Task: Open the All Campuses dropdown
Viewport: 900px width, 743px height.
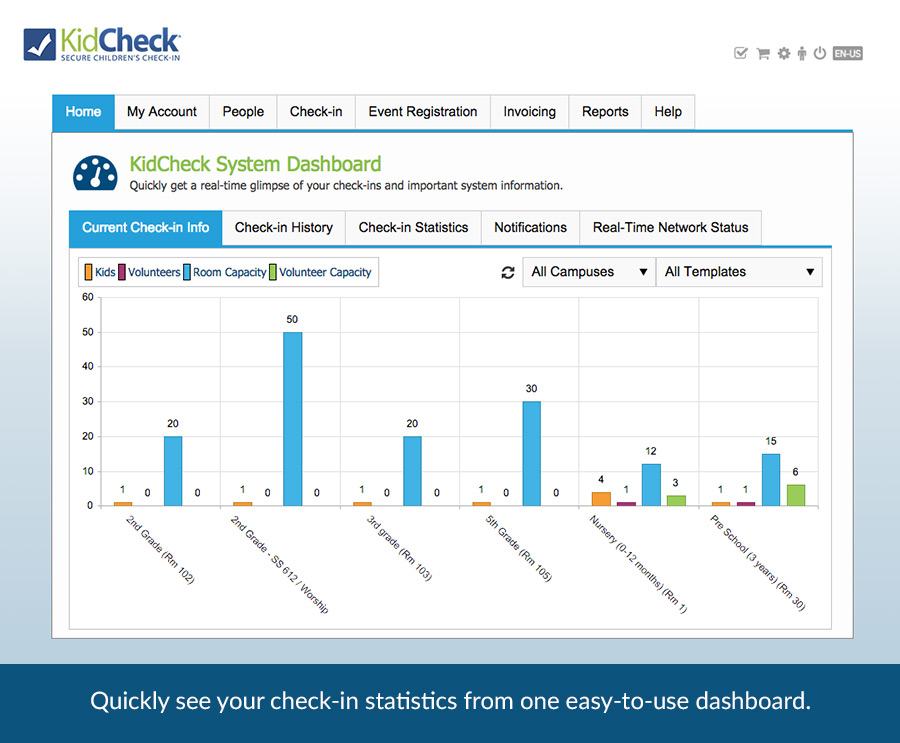Action: coord(588,271)
